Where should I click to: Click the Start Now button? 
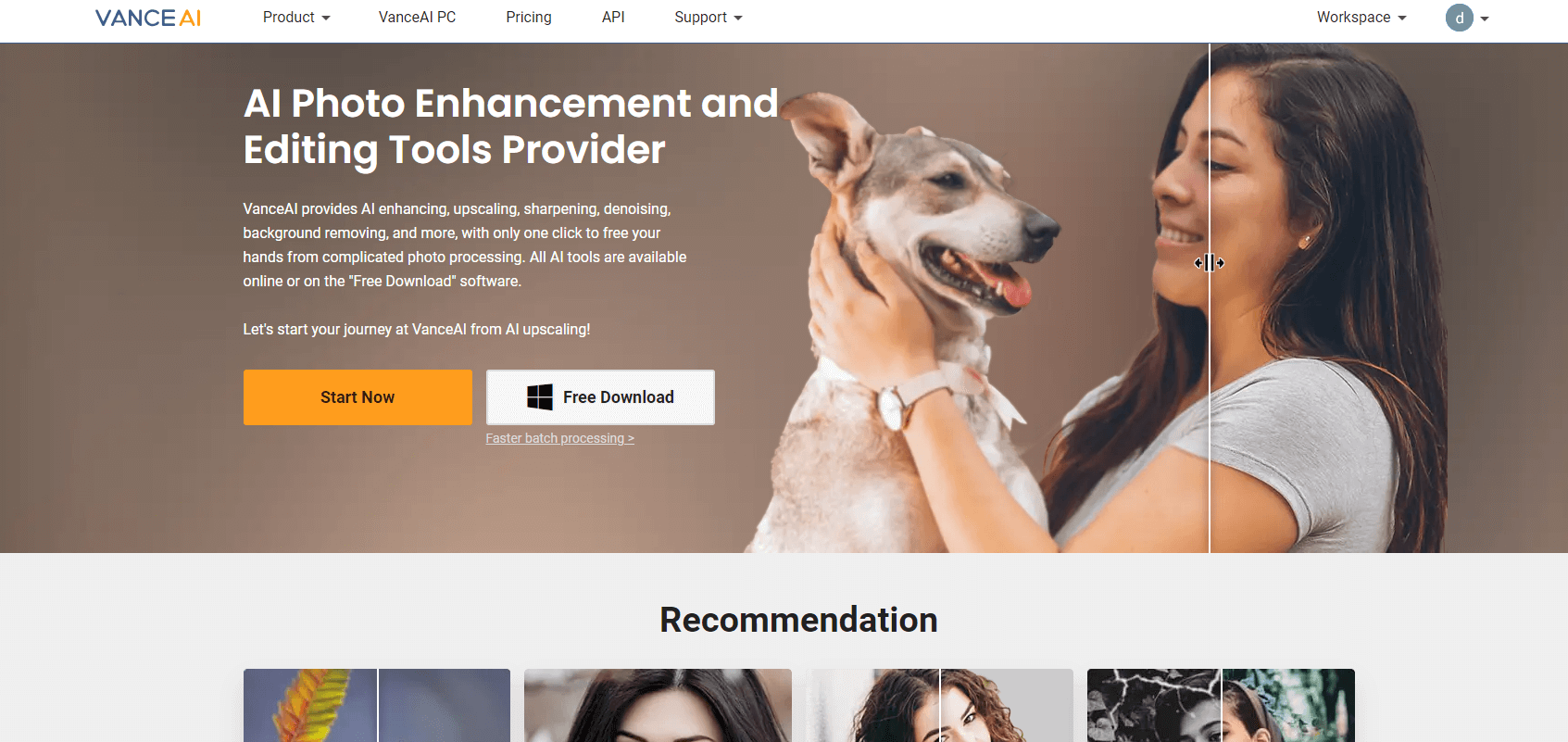[x=358, y=397]
